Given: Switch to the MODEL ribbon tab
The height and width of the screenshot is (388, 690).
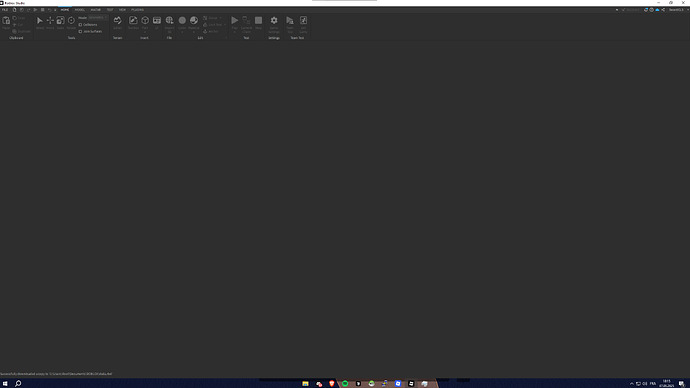Looking at the screenshot, I should point(80,10).
